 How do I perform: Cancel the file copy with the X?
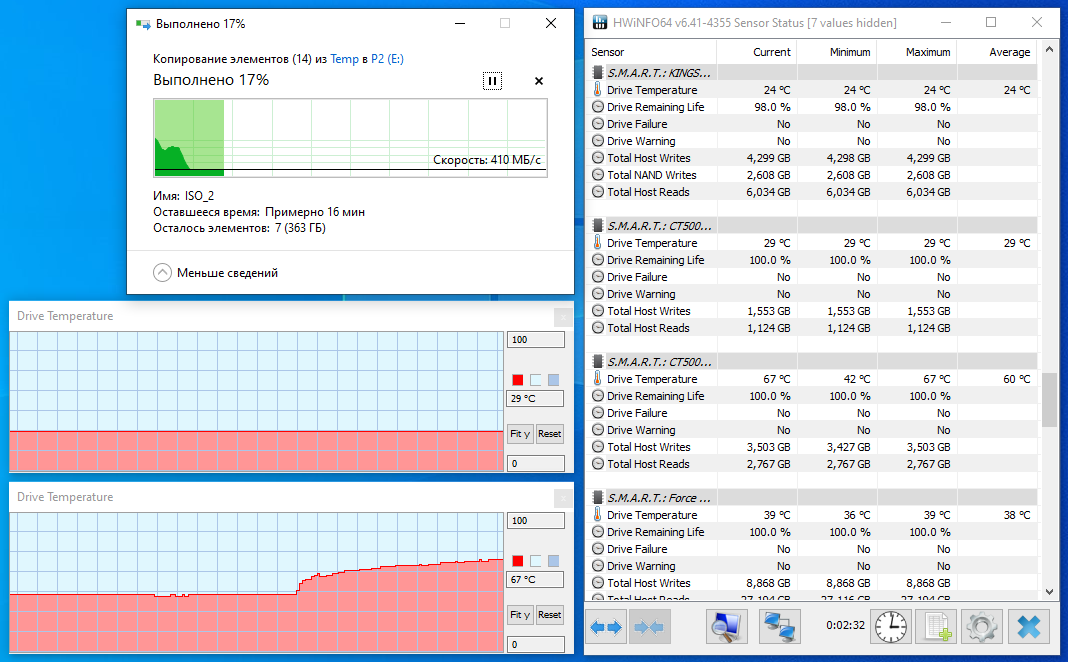(538, 81)
